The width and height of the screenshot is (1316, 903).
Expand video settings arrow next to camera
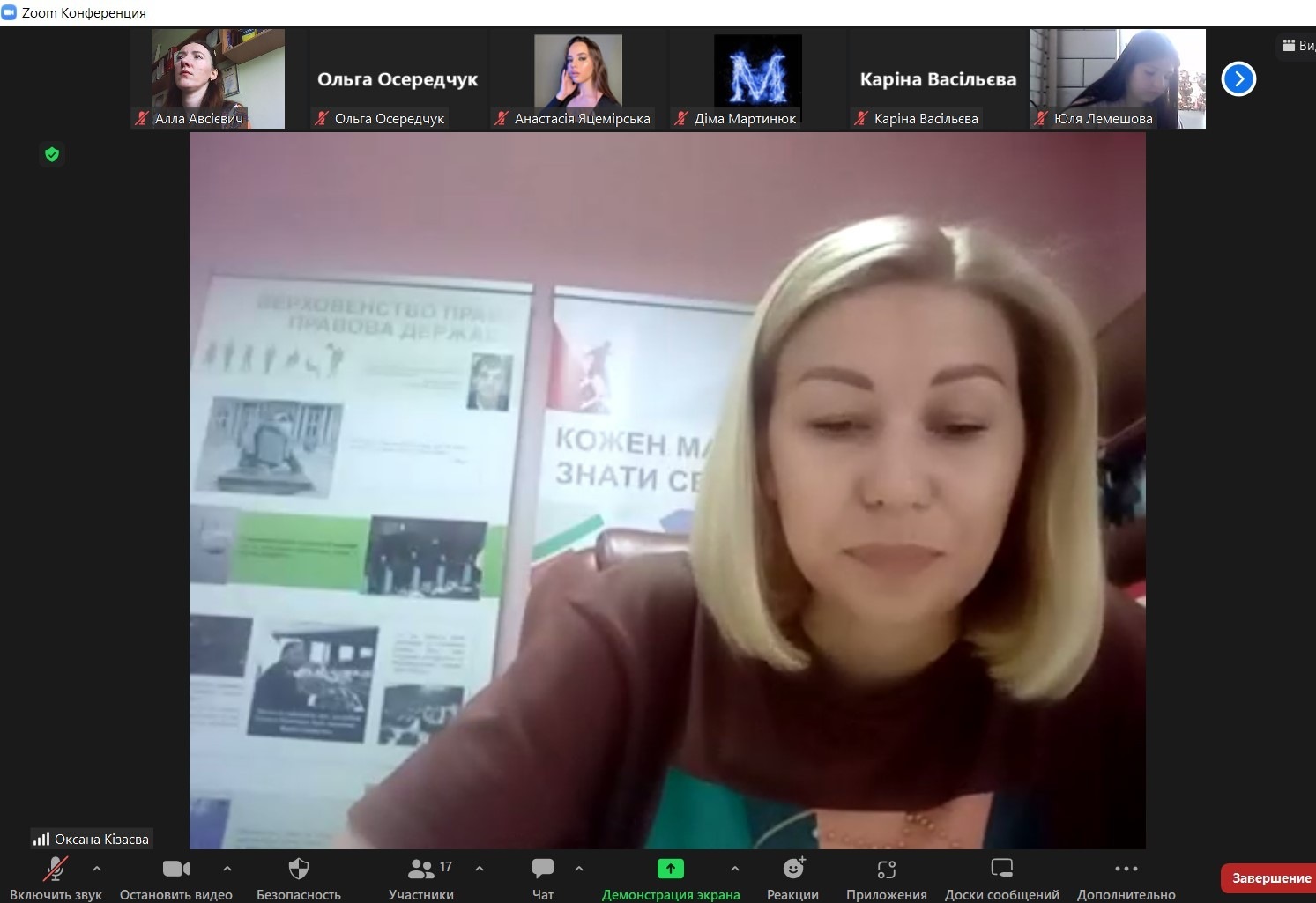(x=227, y=869)
